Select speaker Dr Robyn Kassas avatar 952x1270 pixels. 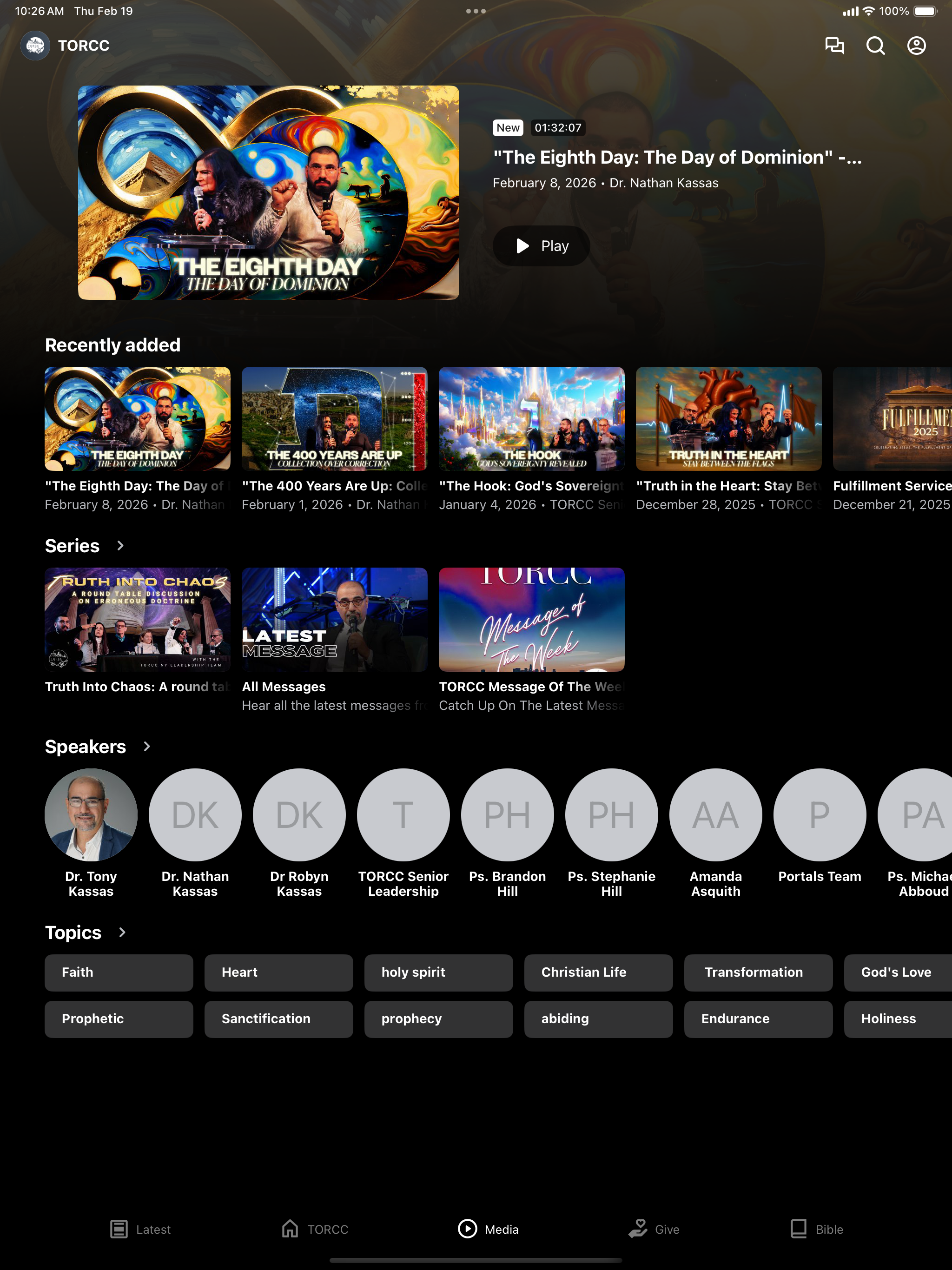pyautogui.click(x=299, y=815)
